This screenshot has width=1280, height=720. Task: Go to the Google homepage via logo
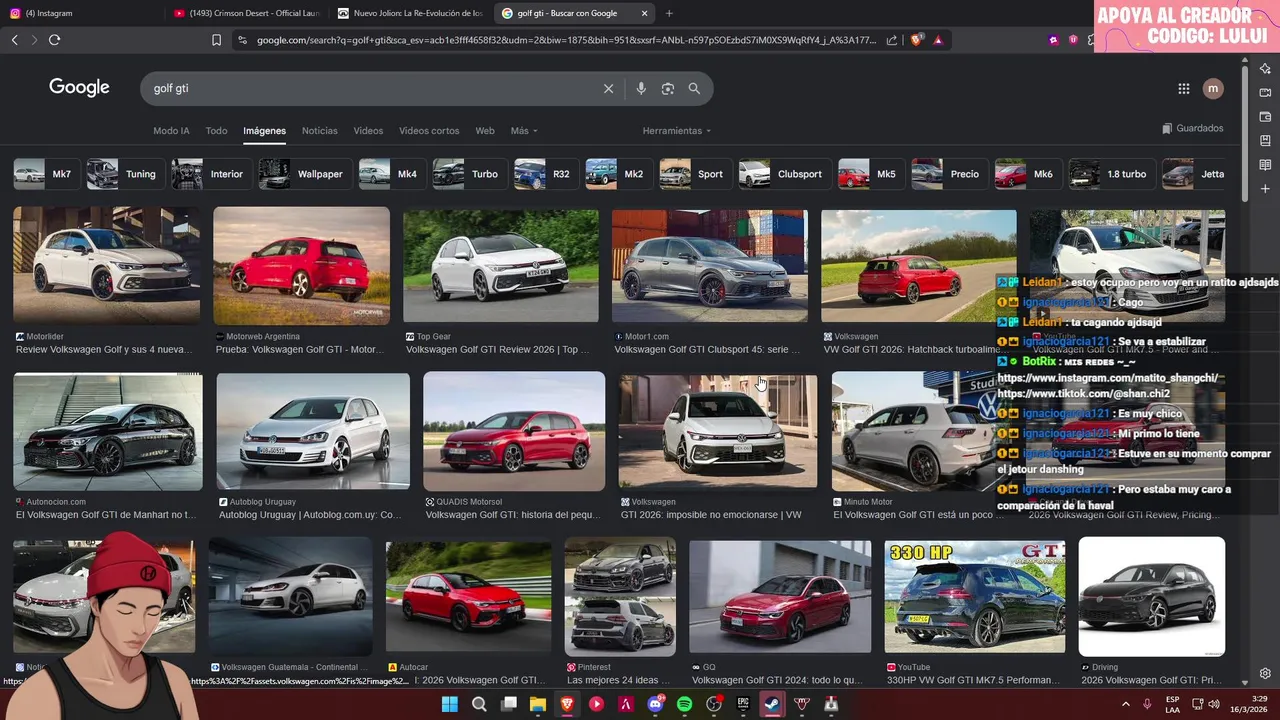[79, 88]
